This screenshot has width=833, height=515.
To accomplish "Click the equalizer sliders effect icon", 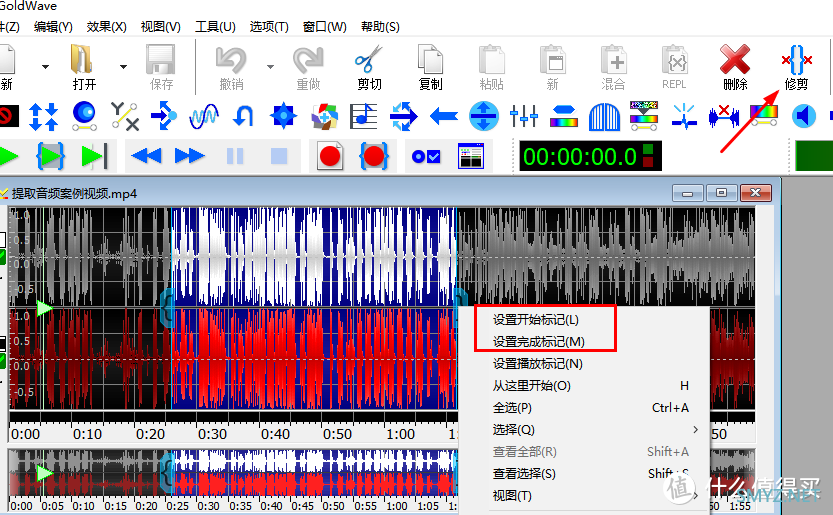I will [x=524, y=116].
